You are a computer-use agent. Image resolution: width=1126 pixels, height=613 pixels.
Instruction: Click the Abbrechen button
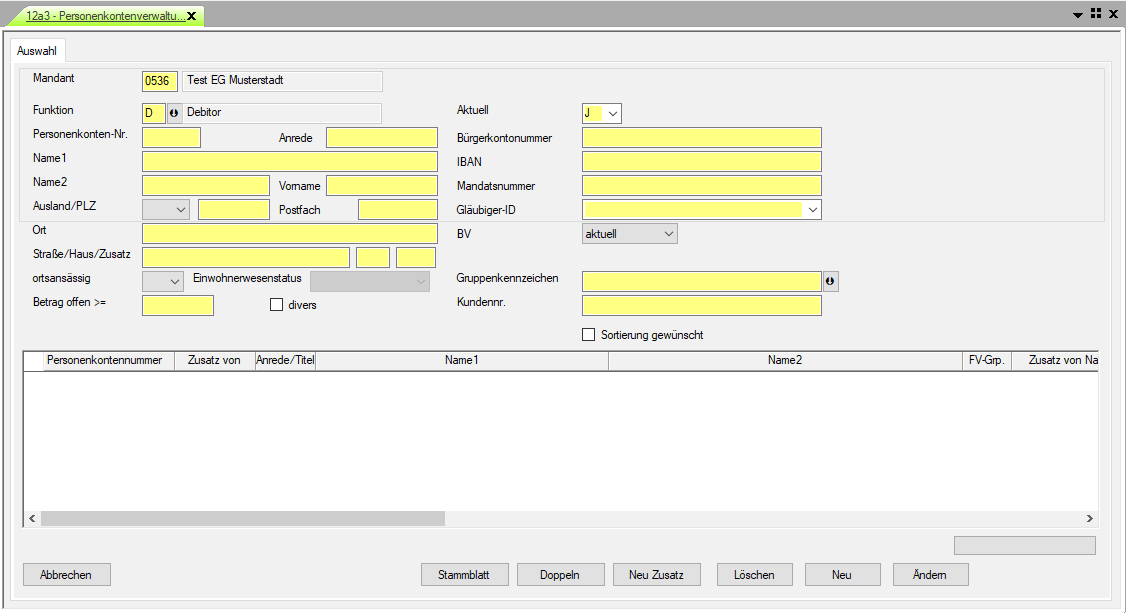click(x=66, y=575)
